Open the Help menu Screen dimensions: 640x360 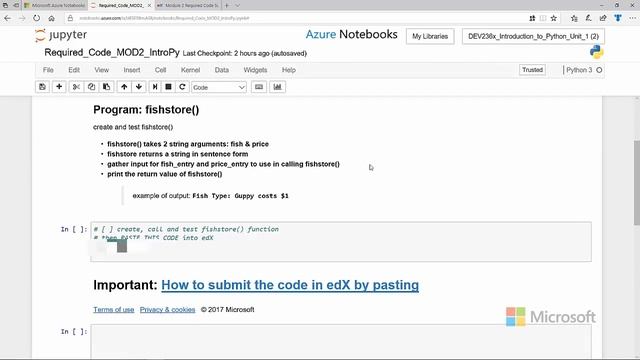tap(289, 70)
